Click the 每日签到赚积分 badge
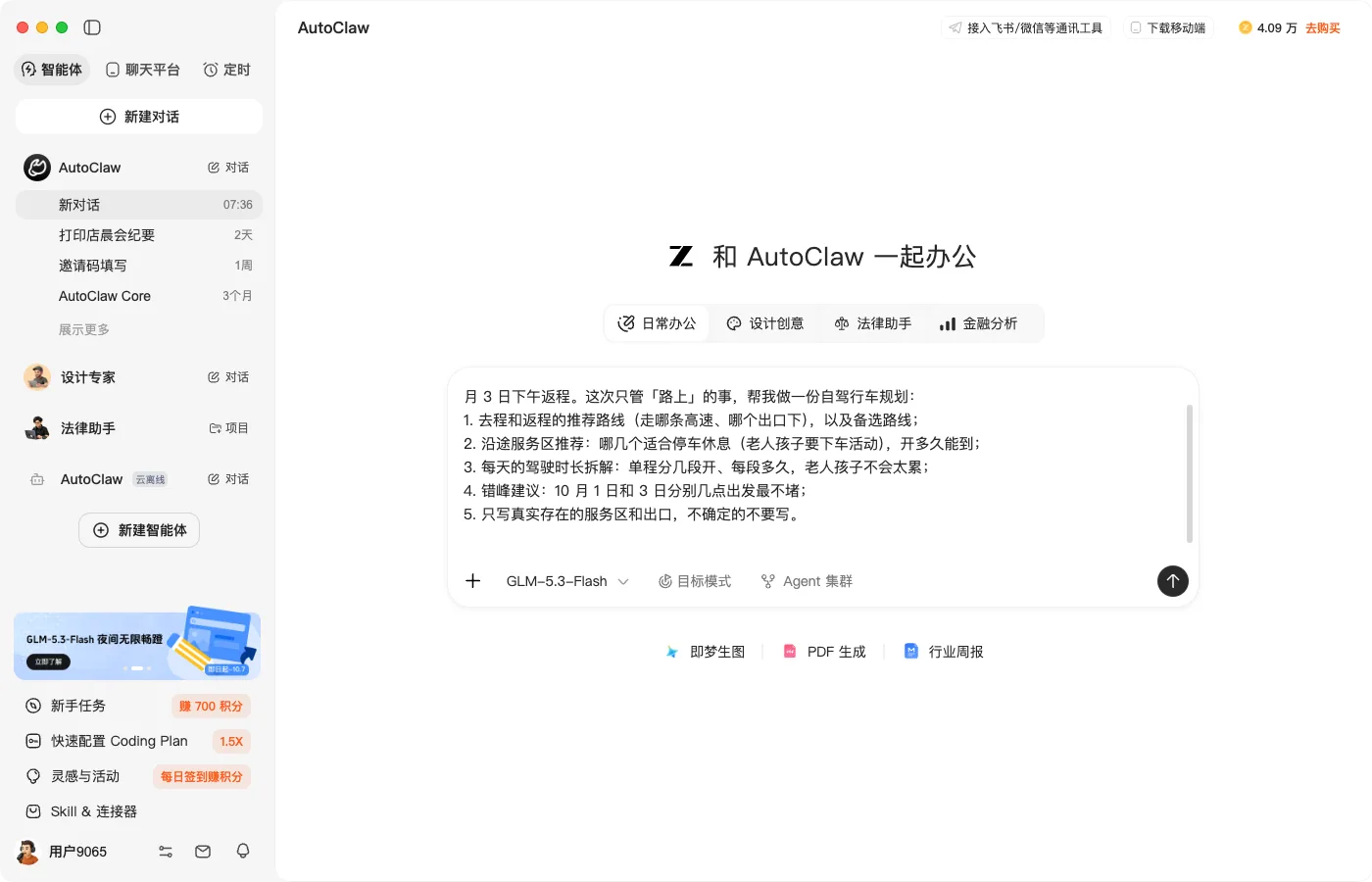This screenshot has height=882, width=1372. coord(202,777)
